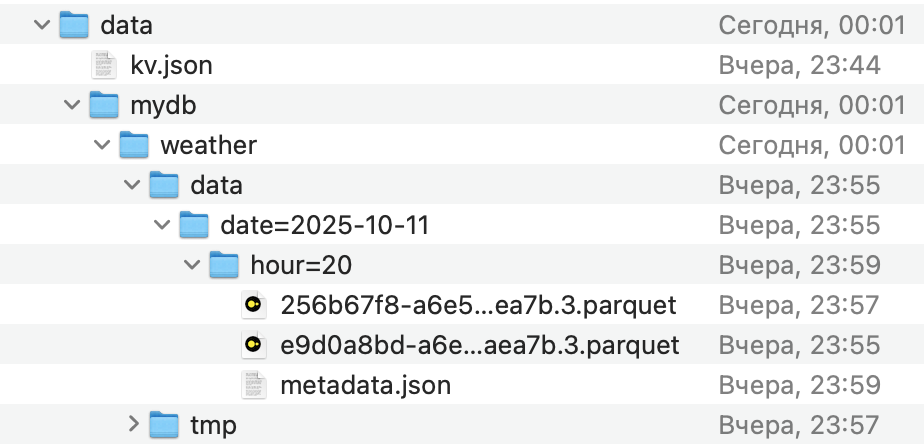Collapse the mydb folder
The image size is (924, 444).
pyautogui.click(x=71, y=105)
